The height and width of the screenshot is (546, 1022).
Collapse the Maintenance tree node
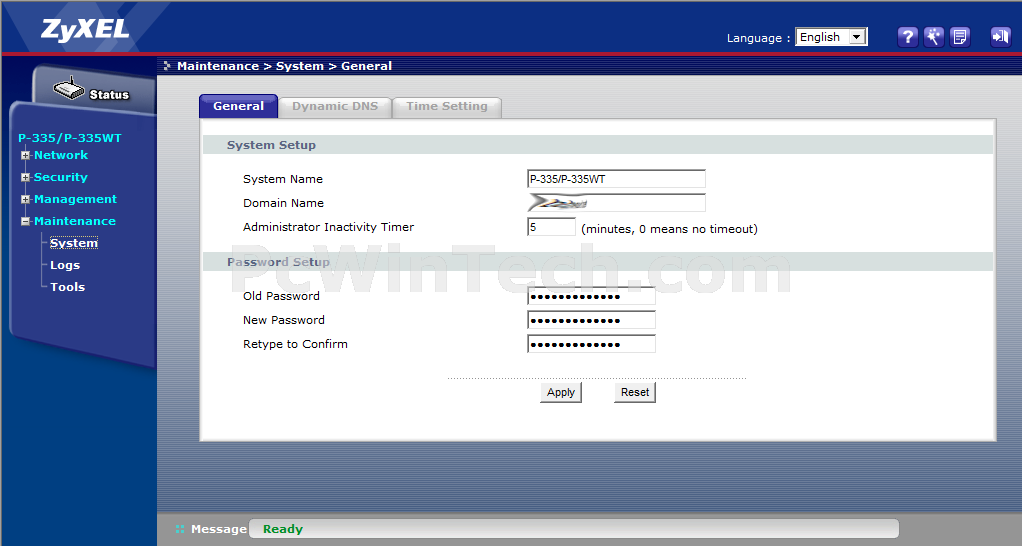click(26, 221)
